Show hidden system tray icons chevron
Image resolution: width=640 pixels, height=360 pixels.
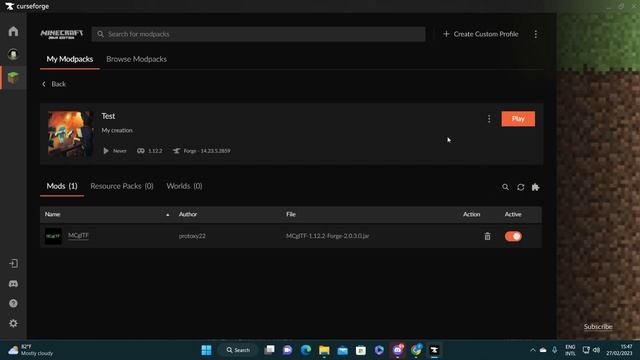(x=533, y=350)
